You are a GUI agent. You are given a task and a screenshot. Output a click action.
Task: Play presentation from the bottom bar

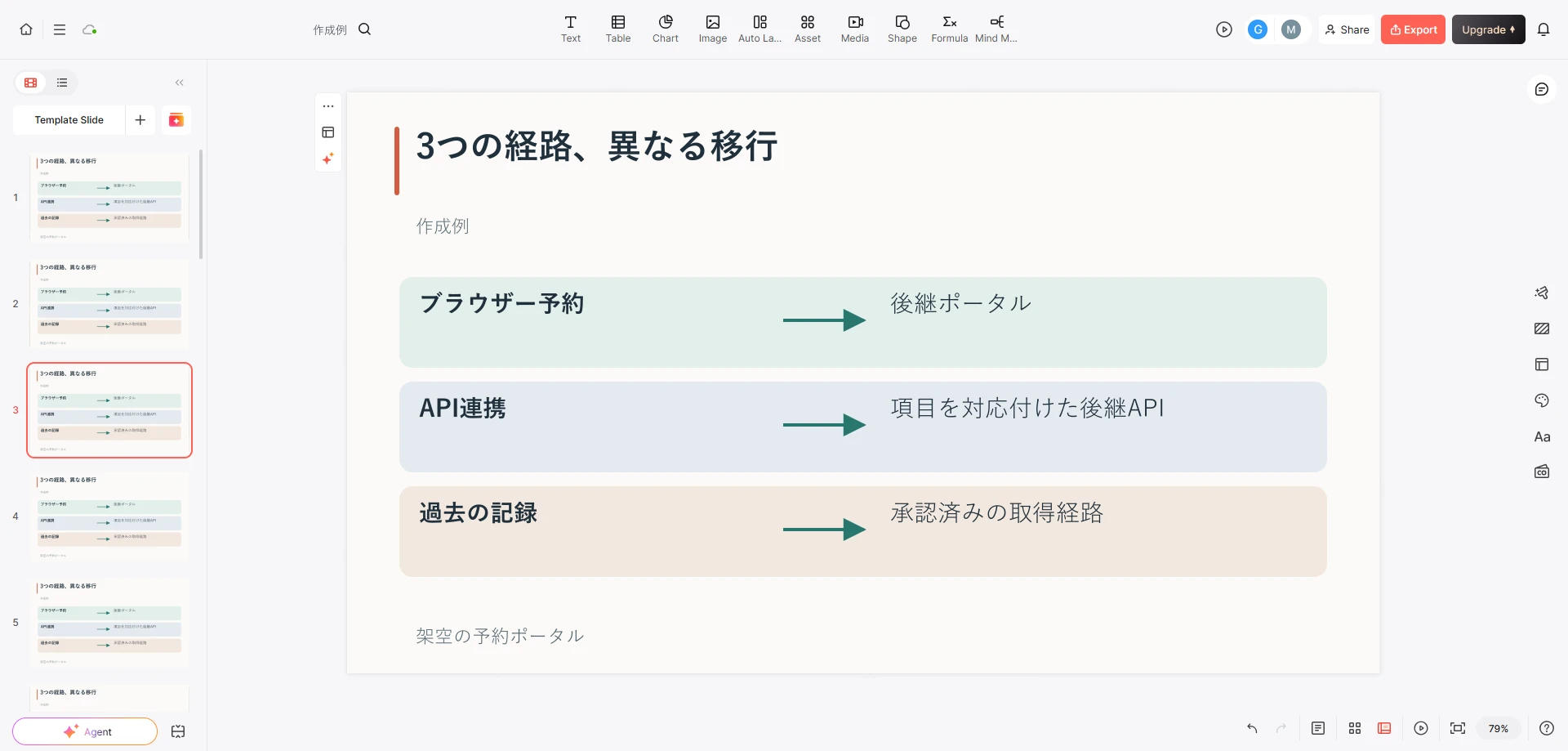(x=1421, y=728)
